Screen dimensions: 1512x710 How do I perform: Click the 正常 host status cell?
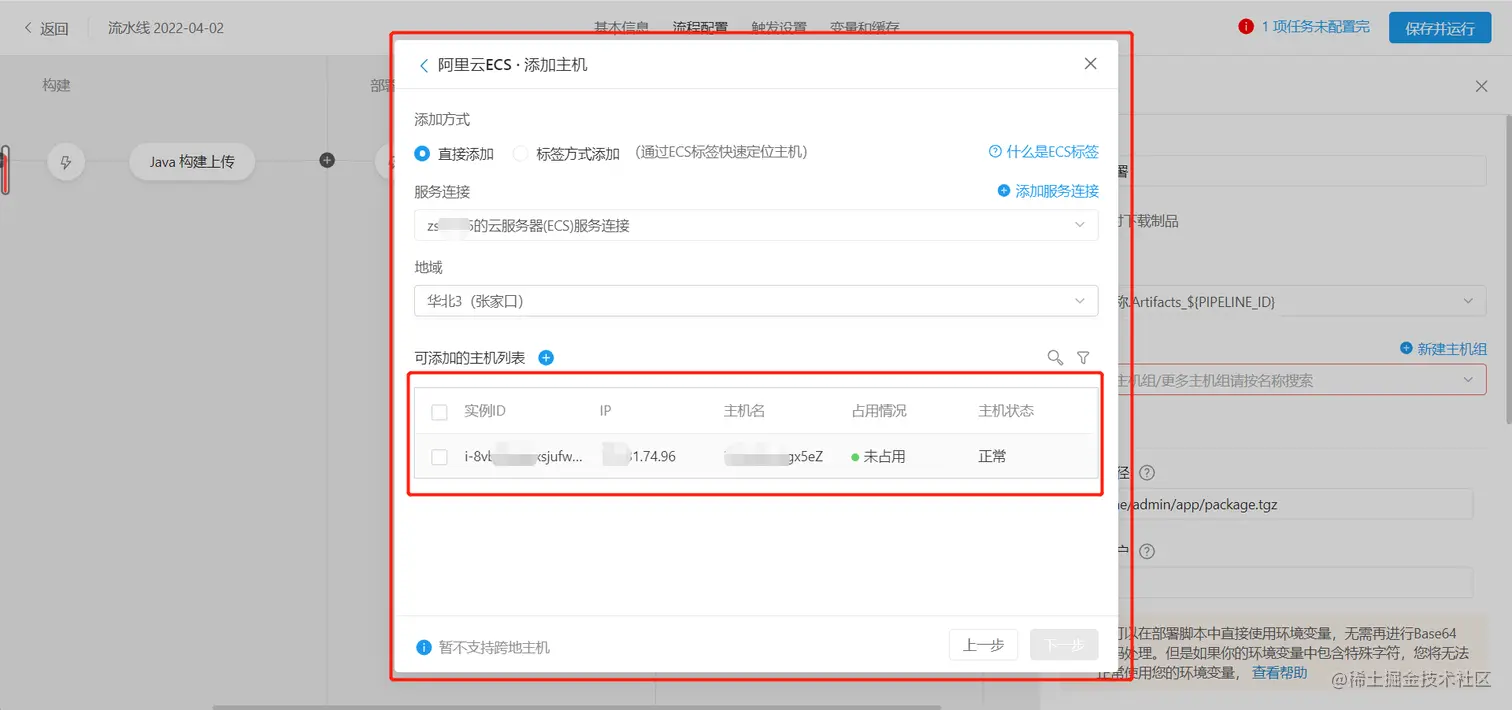992,457
